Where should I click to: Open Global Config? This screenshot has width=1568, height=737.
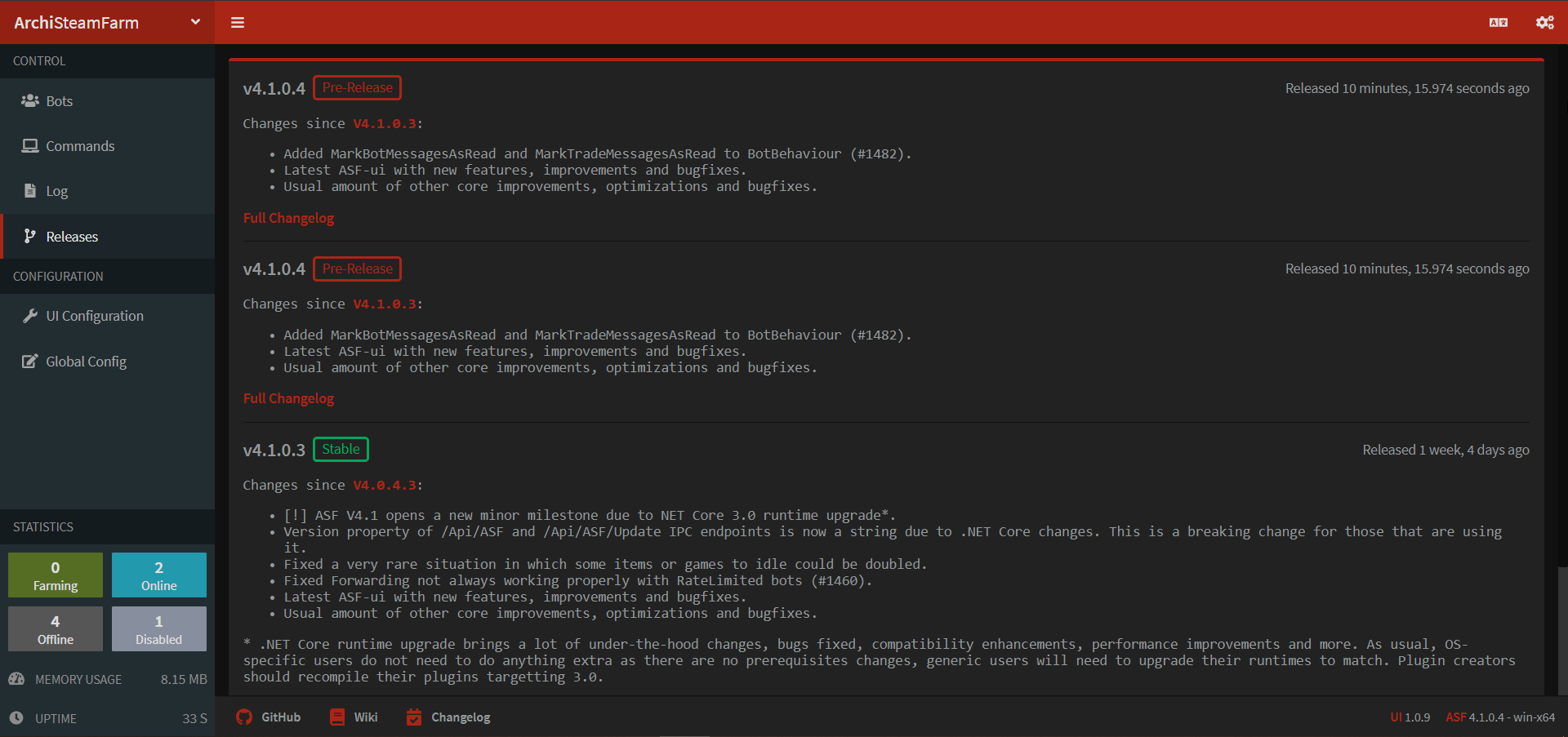[x=107, y=362]
